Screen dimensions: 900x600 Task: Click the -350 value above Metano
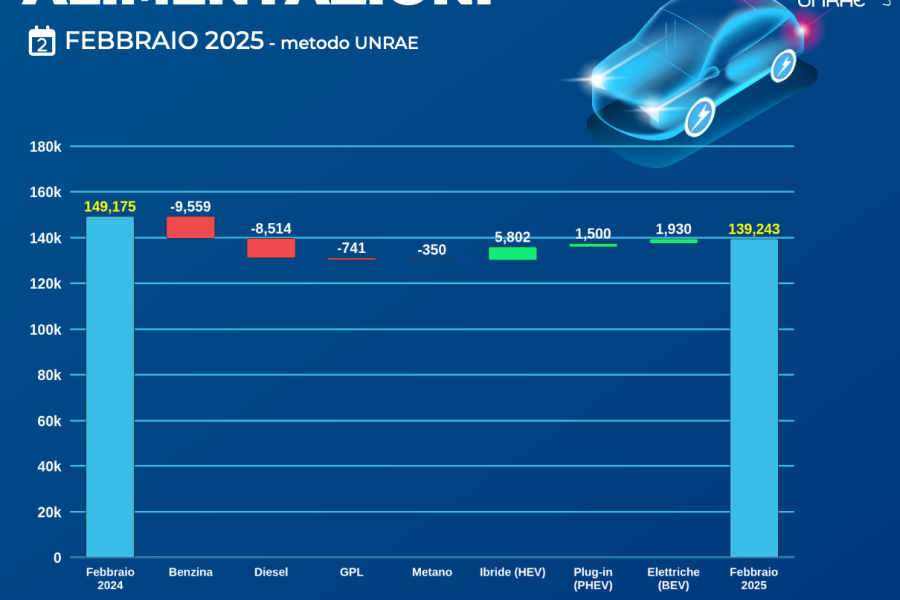pos(432,250)
